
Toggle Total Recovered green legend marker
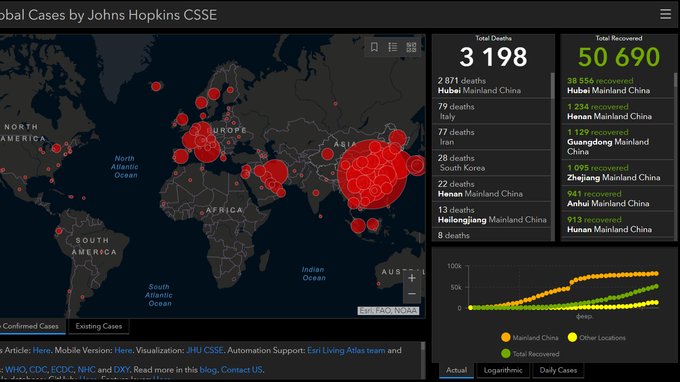click(505, 353)
